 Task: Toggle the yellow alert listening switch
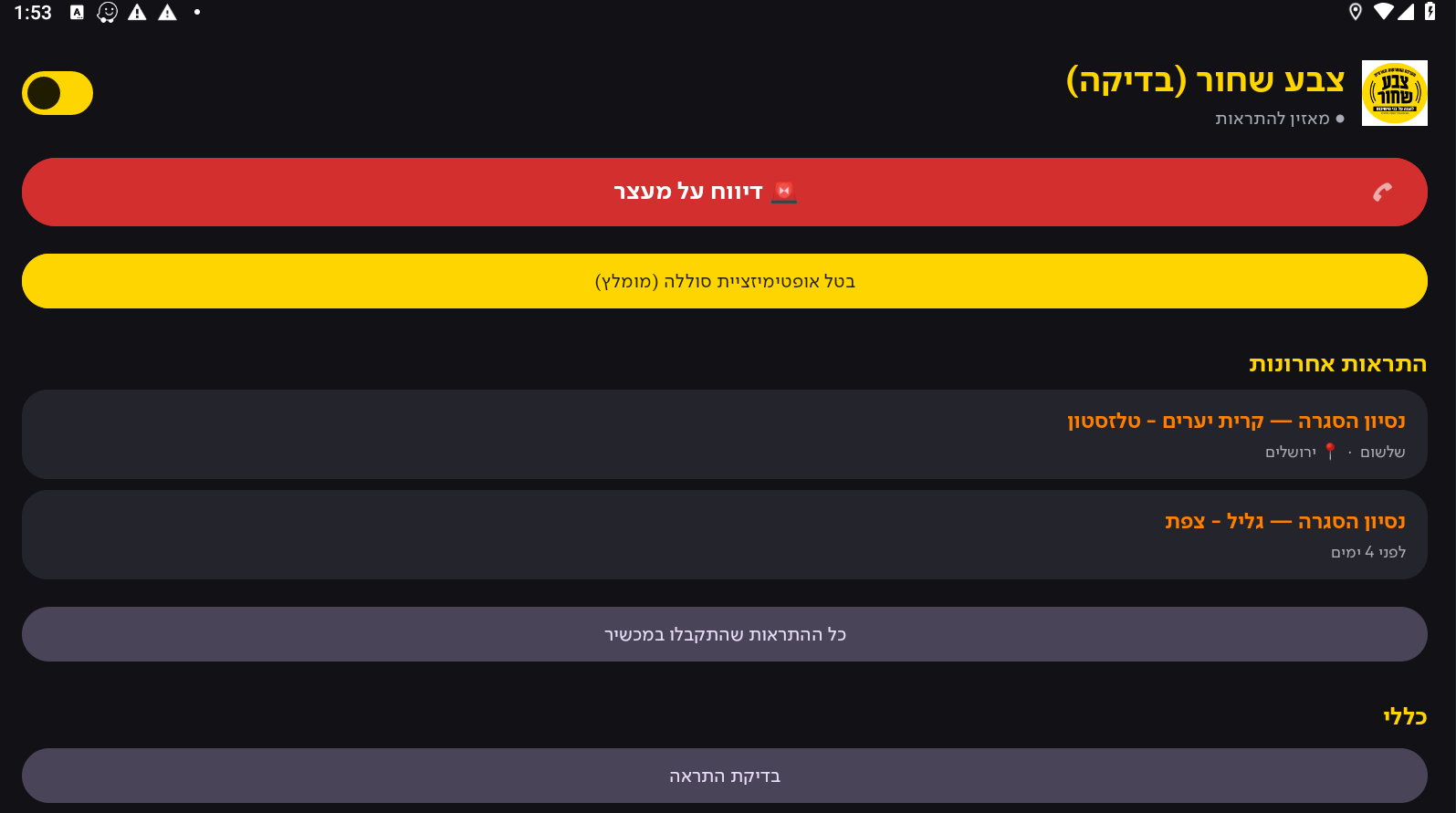[x=58, y=93]
